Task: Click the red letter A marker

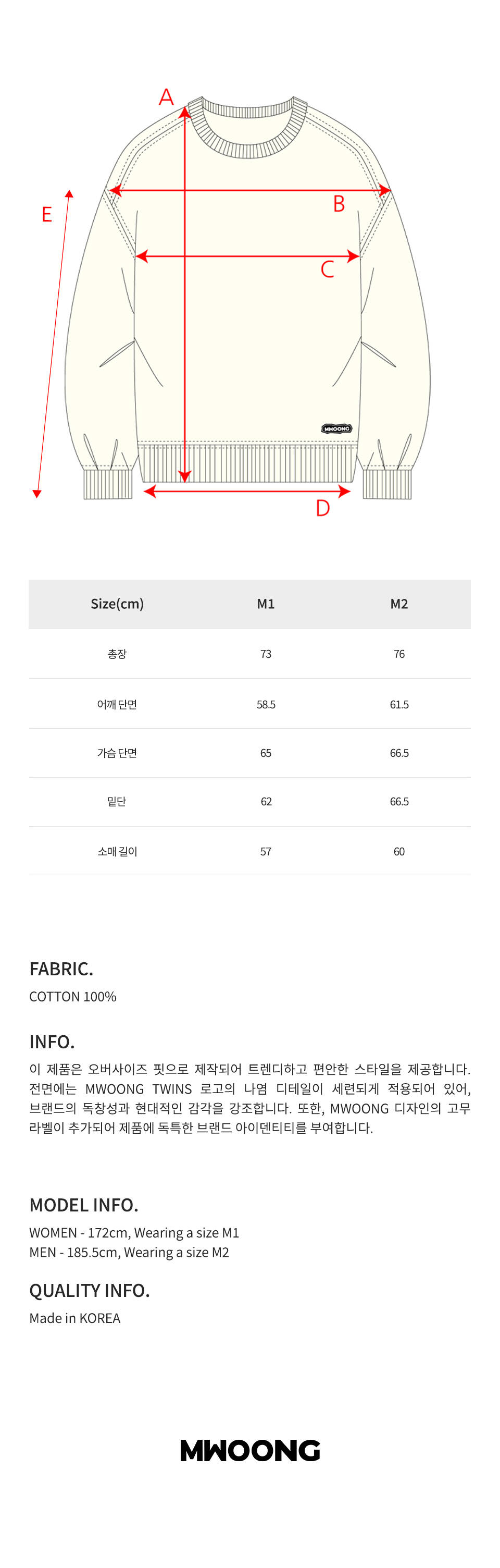Action: (166, 97)
